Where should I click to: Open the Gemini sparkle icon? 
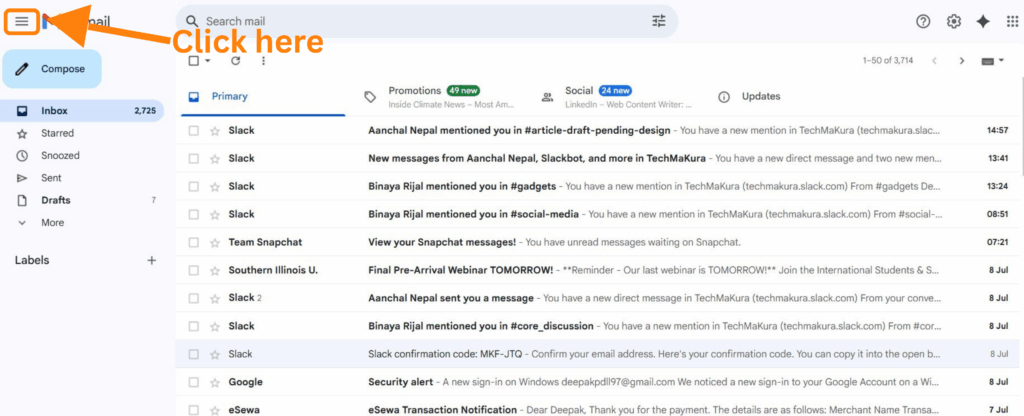(983, 22)
